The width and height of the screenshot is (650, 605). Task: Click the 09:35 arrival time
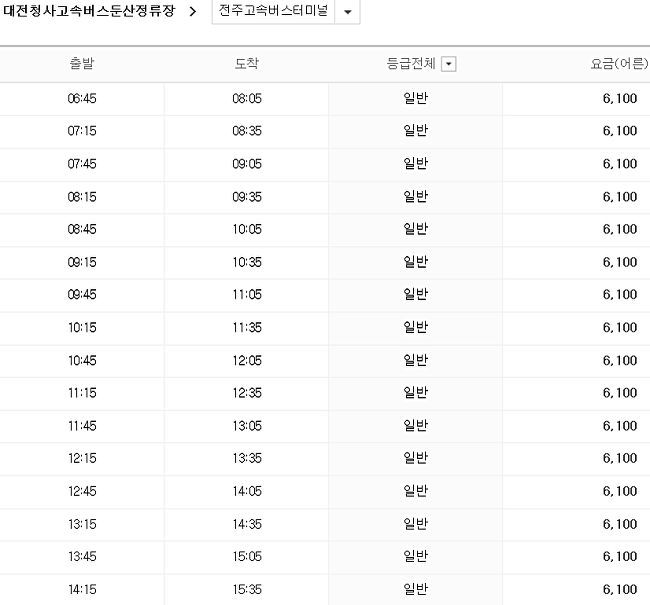coord(247,197)
